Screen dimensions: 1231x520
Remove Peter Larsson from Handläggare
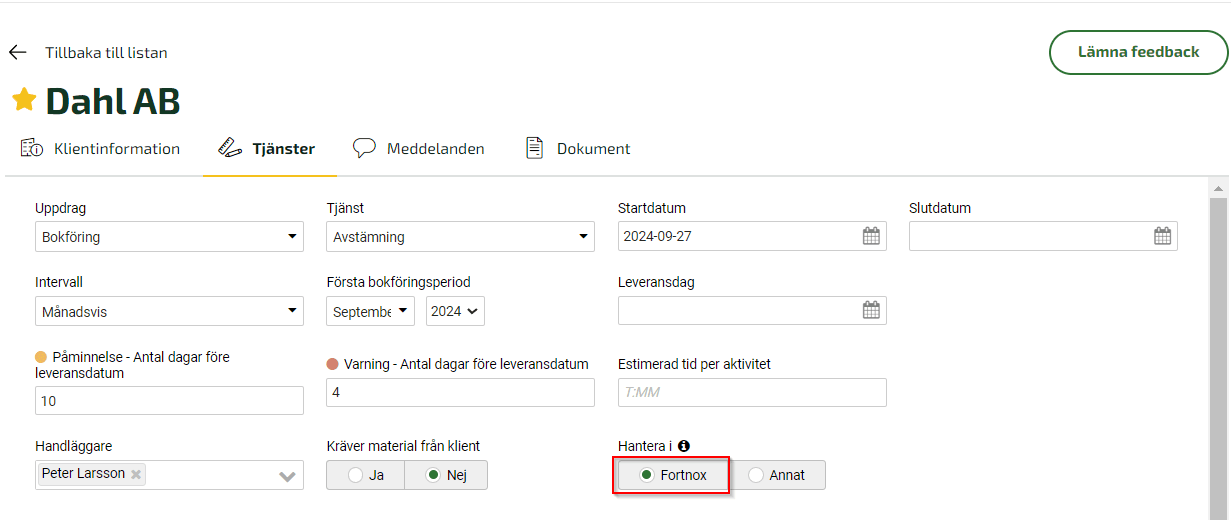tap(136, 474)
